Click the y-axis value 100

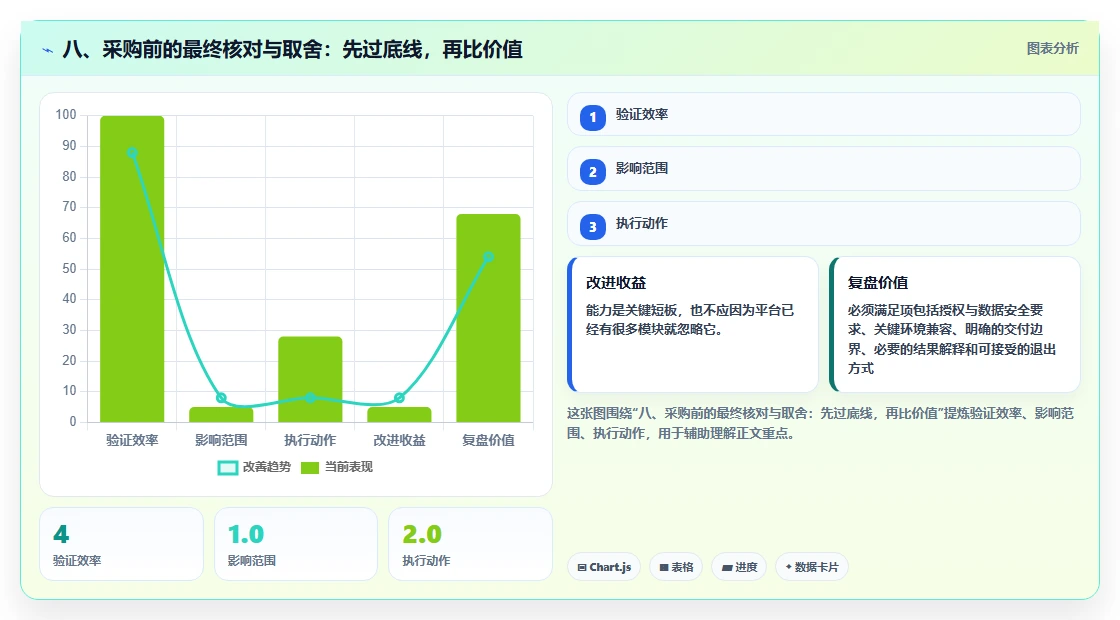pos(66,115)
